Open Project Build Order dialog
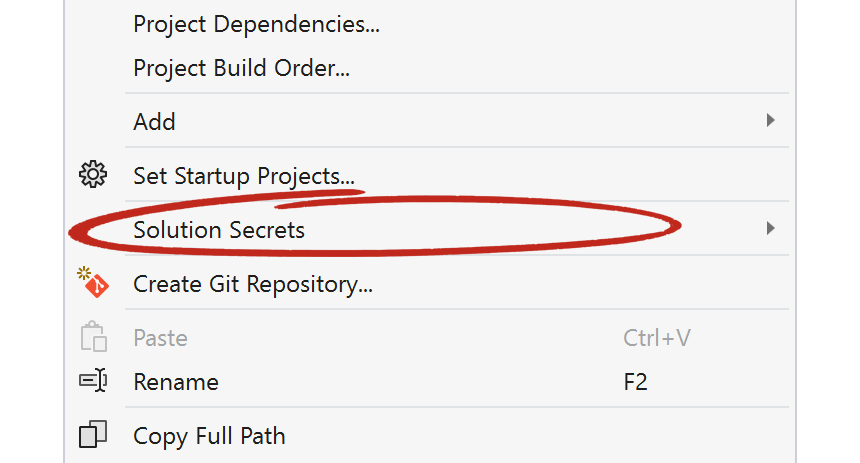The width and height of the screenshot is (860, 463). coord(241,68)
